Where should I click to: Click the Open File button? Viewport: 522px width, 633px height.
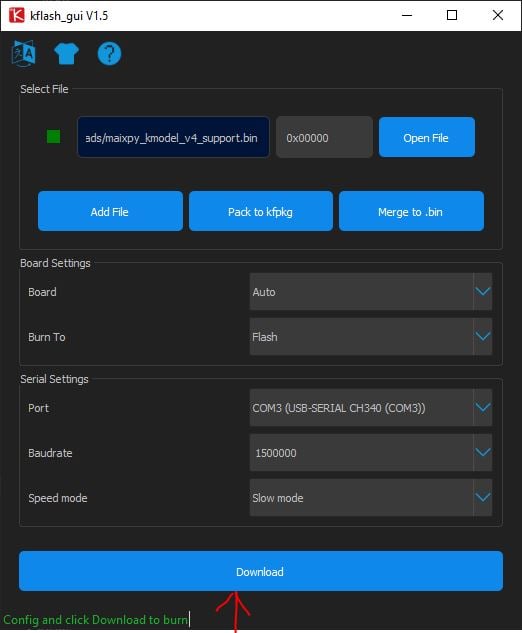pos(427,137)
